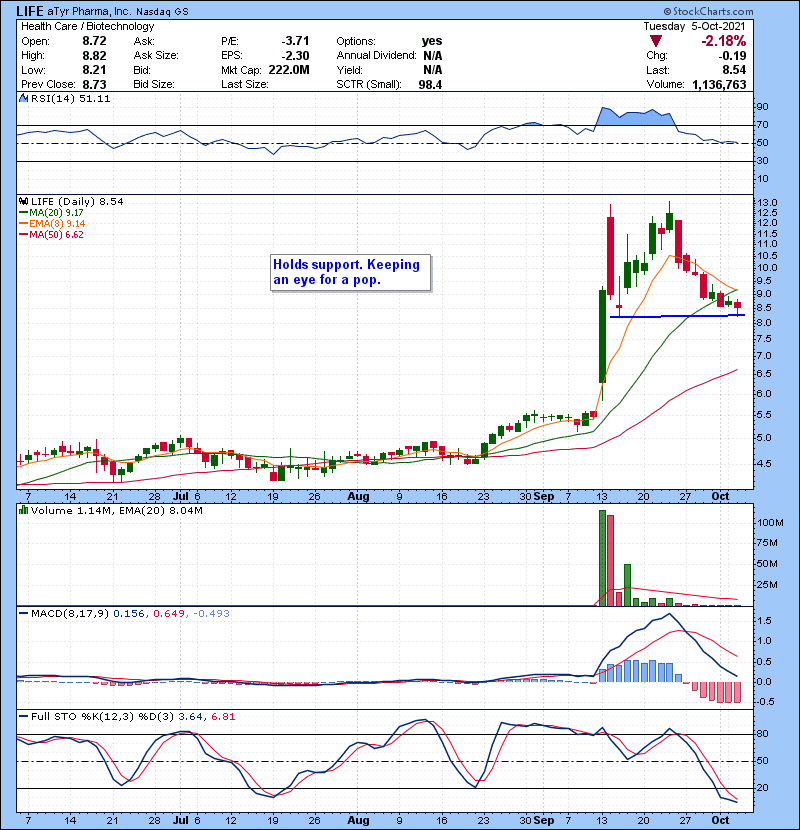Click the stochastic %K 3.64 value

190,716
